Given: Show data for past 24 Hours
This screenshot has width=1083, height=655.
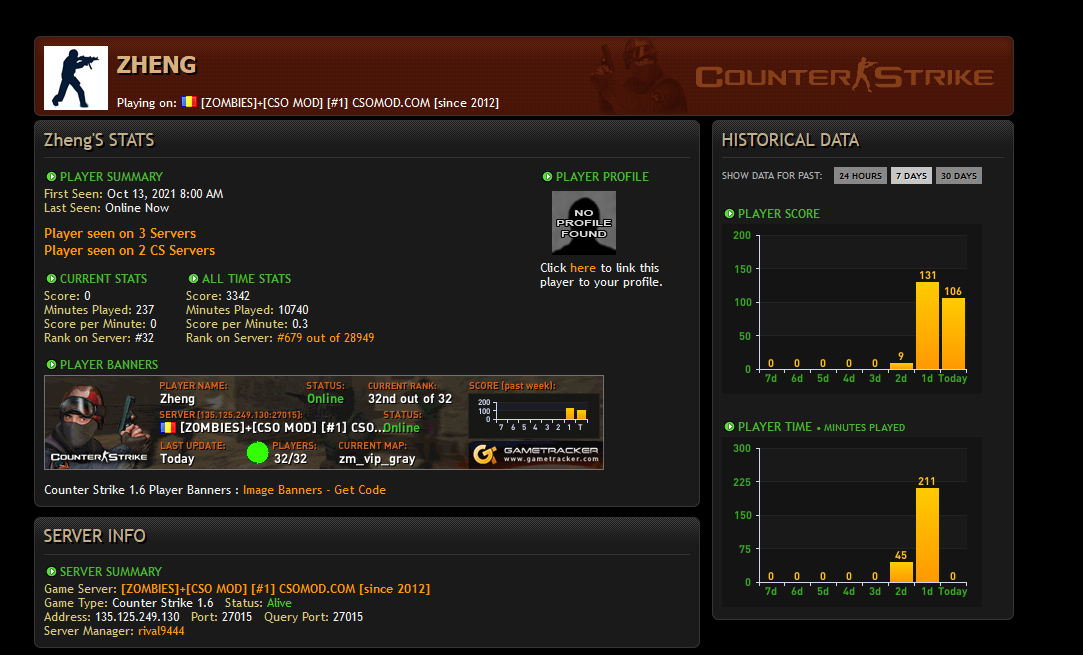Looking at the screenshot, I should (x=860, y=176).
